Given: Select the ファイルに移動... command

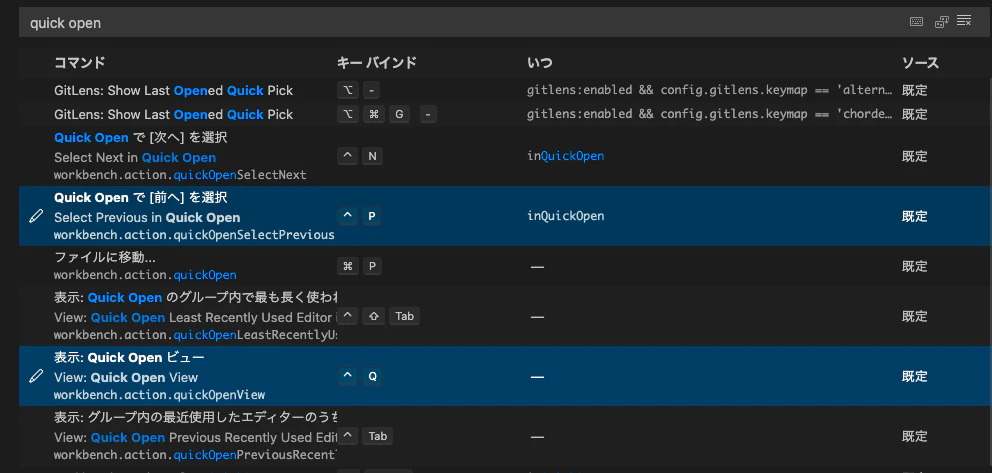Looking at the screenshot, I should coord(105,257).
